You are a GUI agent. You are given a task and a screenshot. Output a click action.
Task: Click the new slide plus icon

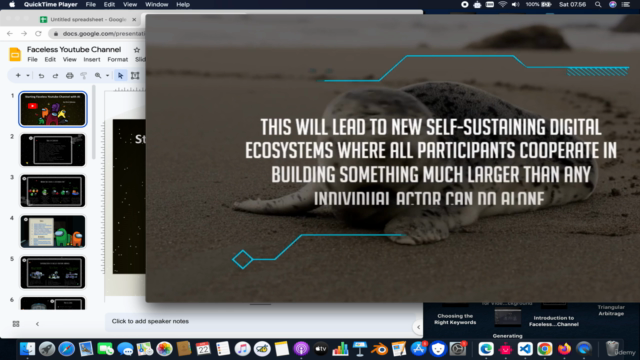click(18, 76)
